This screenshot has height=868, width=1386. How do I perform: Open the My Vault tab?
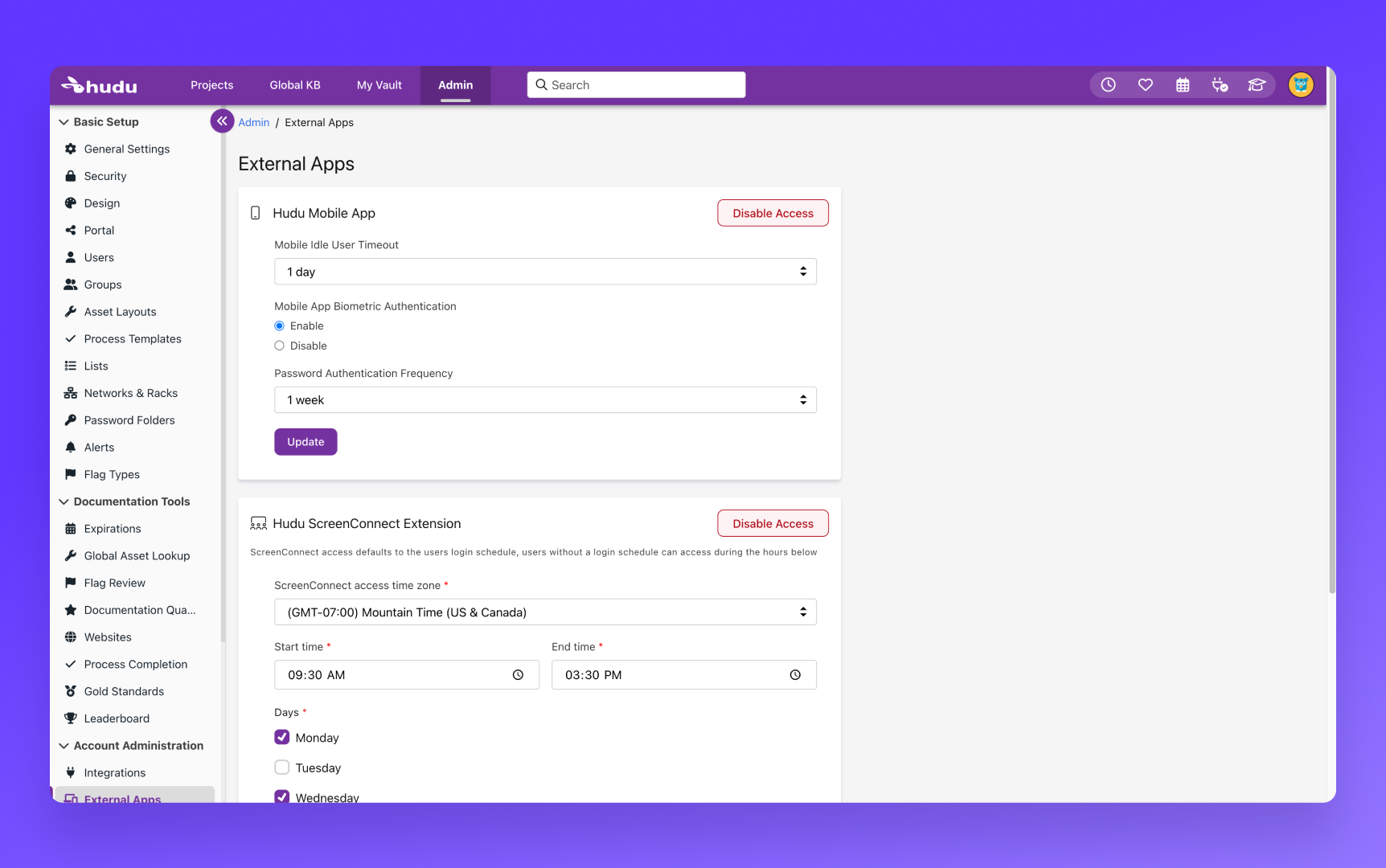click(379, 85)
